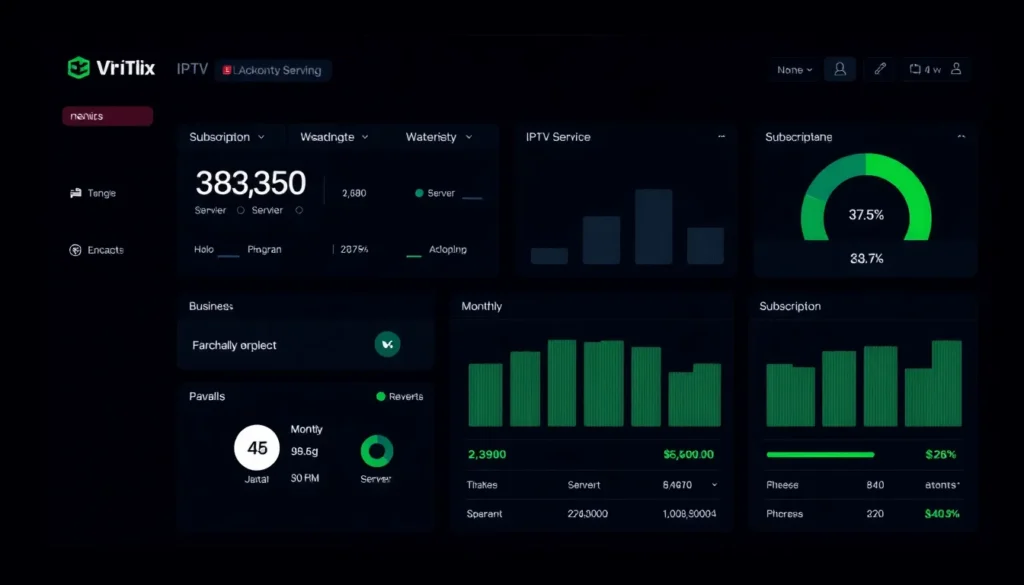Expand the Subsciption dropdown
1024x585 pixels.
(227, 137)
